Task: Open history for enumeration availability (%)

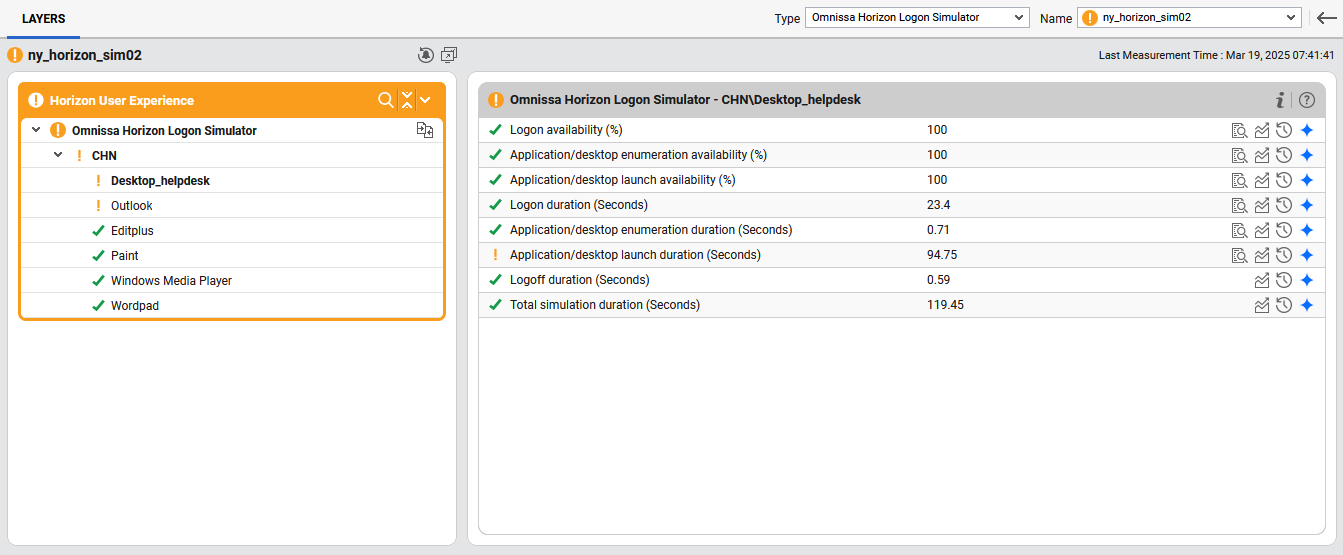Action: point(1284,155)
